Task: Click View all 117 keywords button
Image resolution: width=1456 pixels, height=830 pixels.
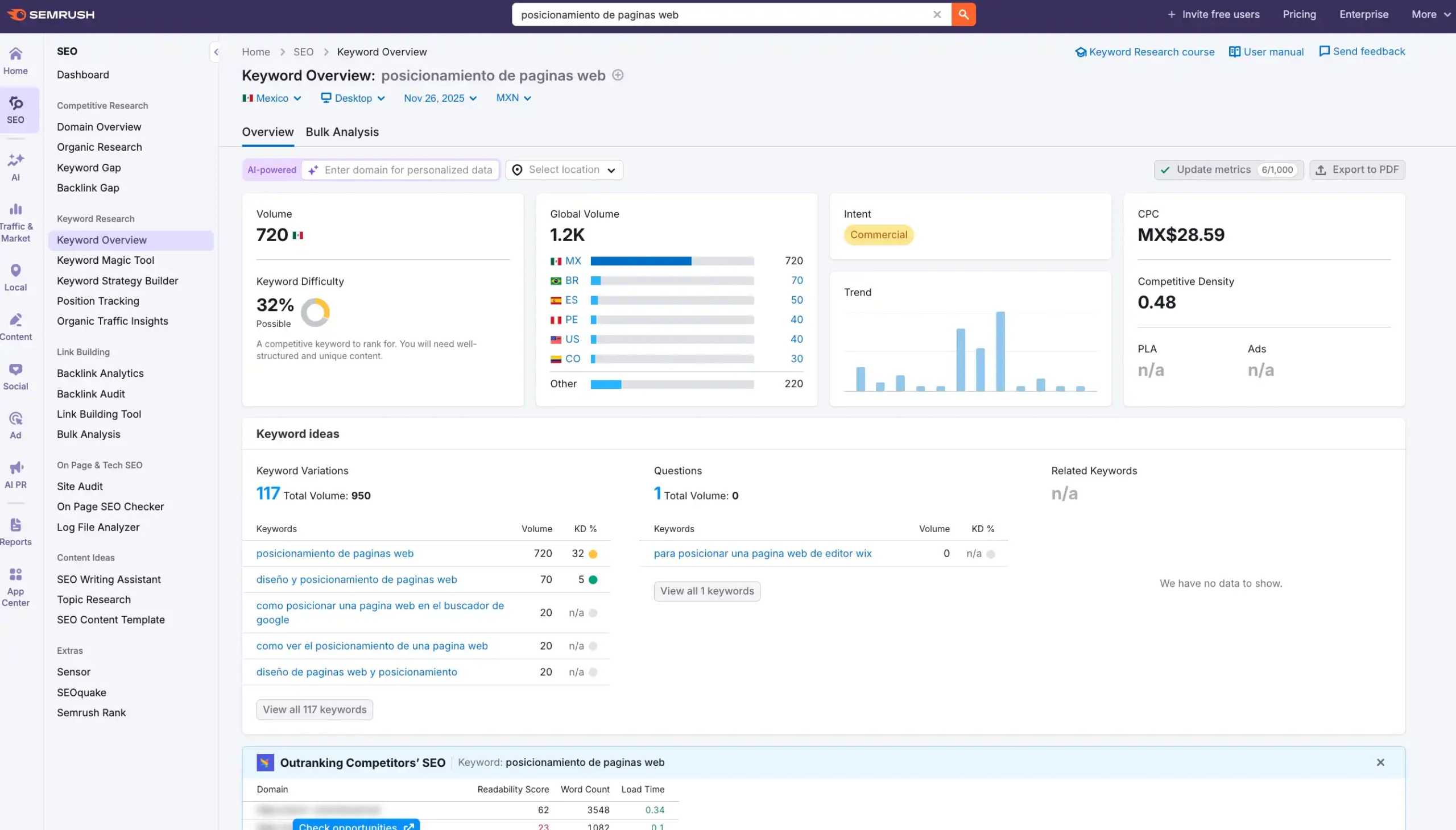Action: [x=315, y=709]
